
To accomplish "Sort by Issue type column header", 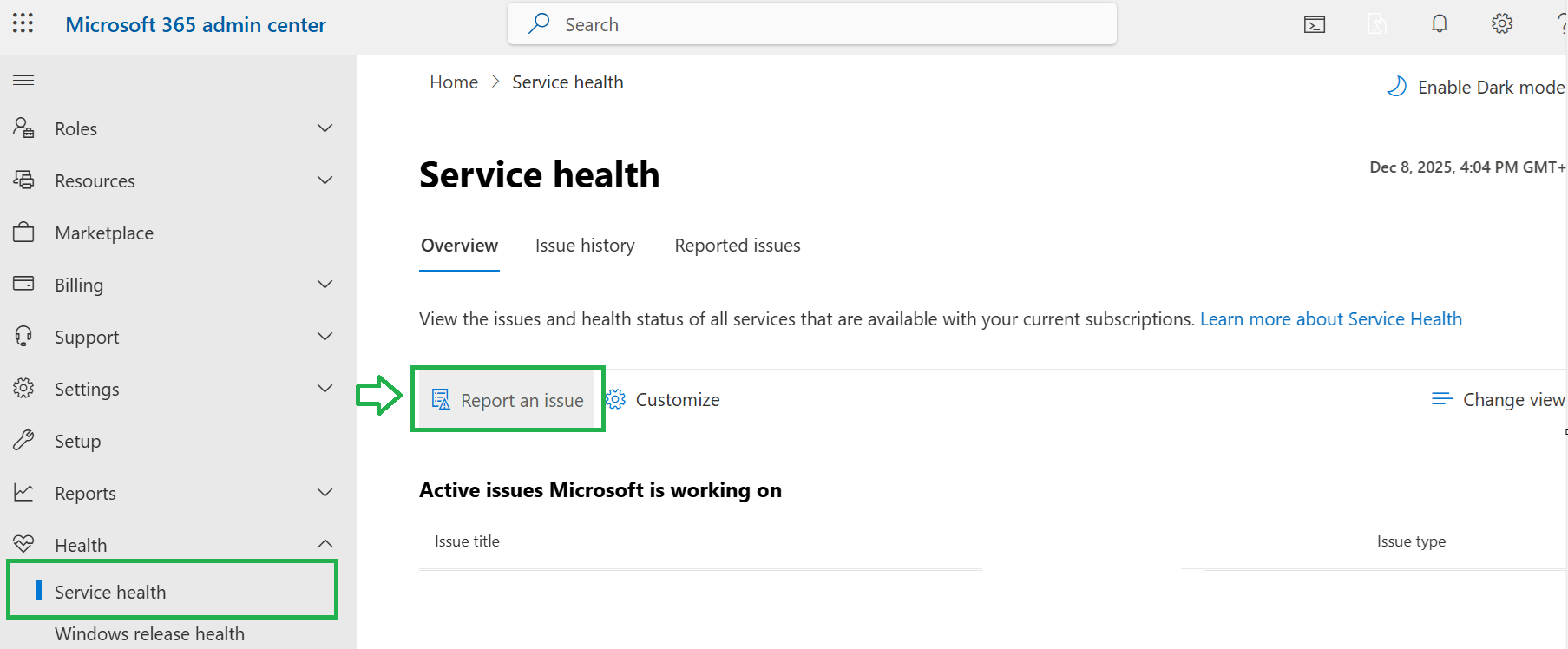I will pos(1411,541).
